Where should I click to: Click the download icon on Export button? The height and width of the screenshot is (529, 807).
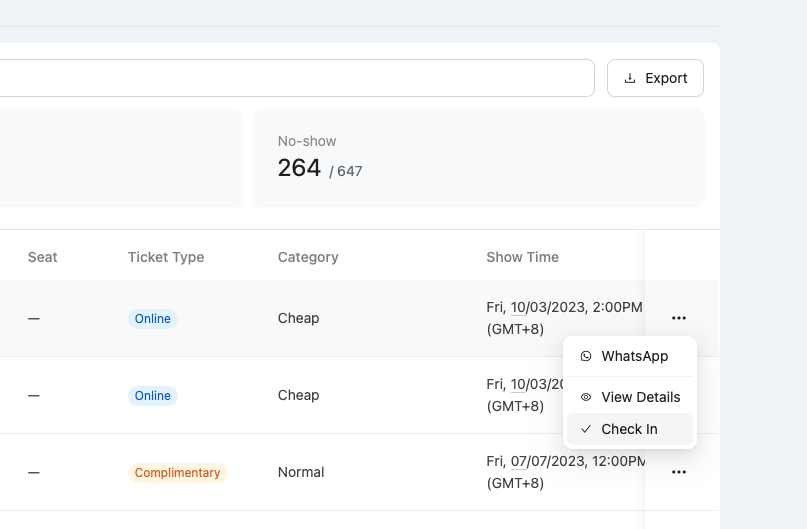[x=630, y=78]
